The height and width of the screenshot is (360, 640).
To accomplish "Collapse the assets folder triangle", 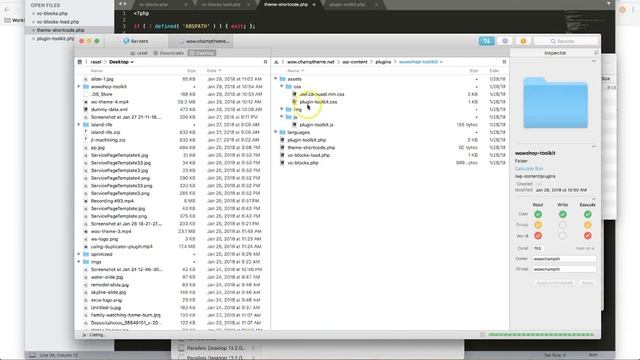I will (x=276, y=78).
